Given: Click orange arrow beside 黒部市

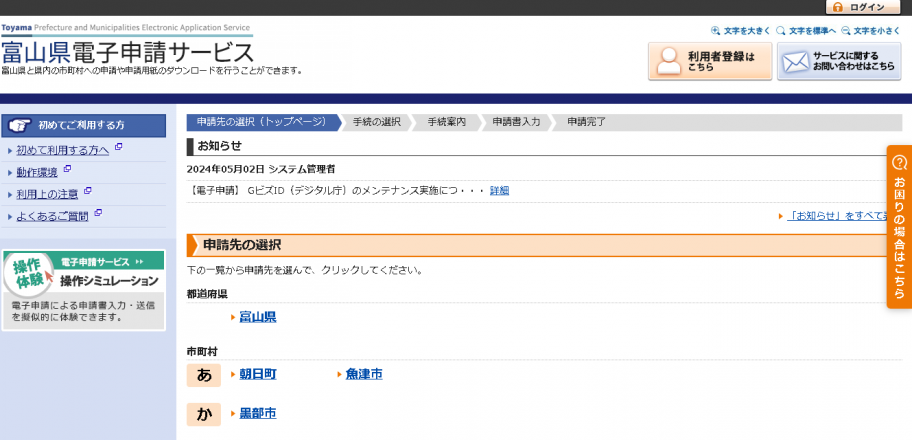Looking at the screenshot, I should (233, 413).
